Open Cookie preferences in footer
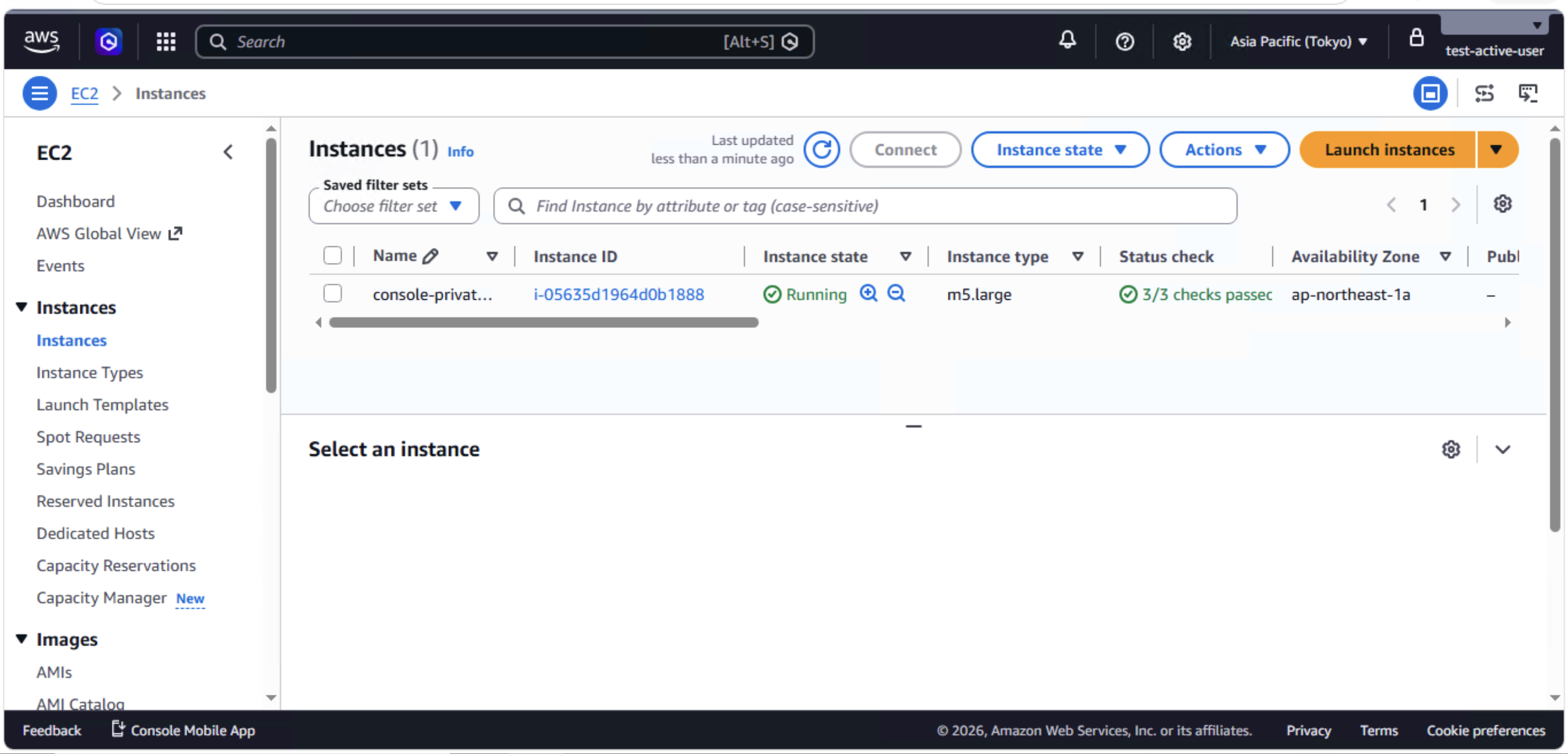This screenshot has width=1568, height=754. 1485,730
